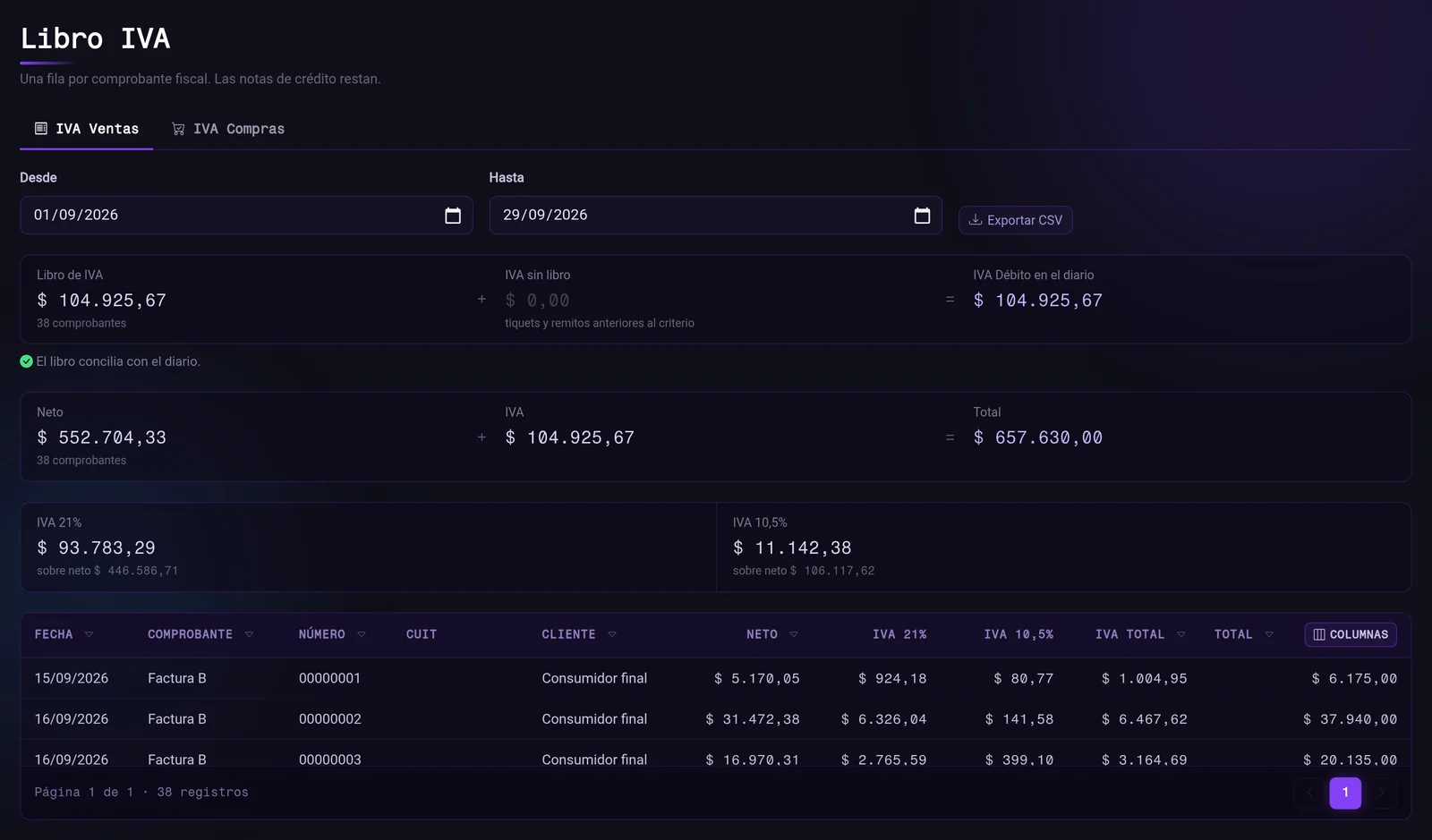Click the IVA sin libro amount $ 0,00
Image resolution: width=1432 pixels, height=840 pixels.
(x=537, y=301)
